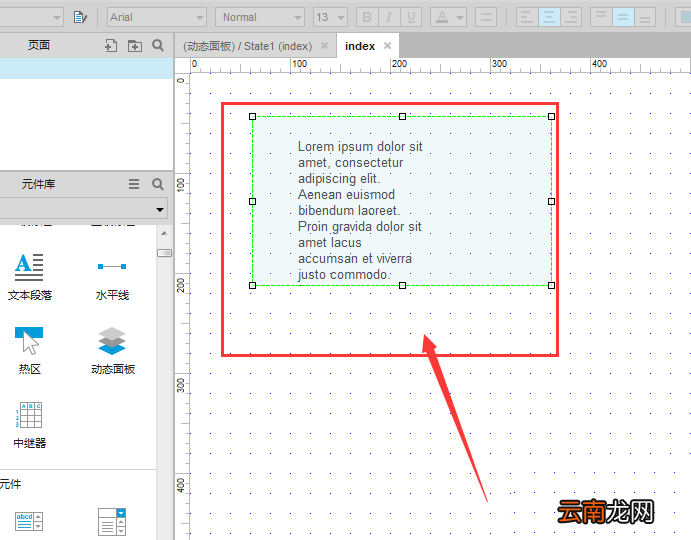Click the add page icon in 页面 panel
Screen dimensions: 691x540
(x=111, y=45)
